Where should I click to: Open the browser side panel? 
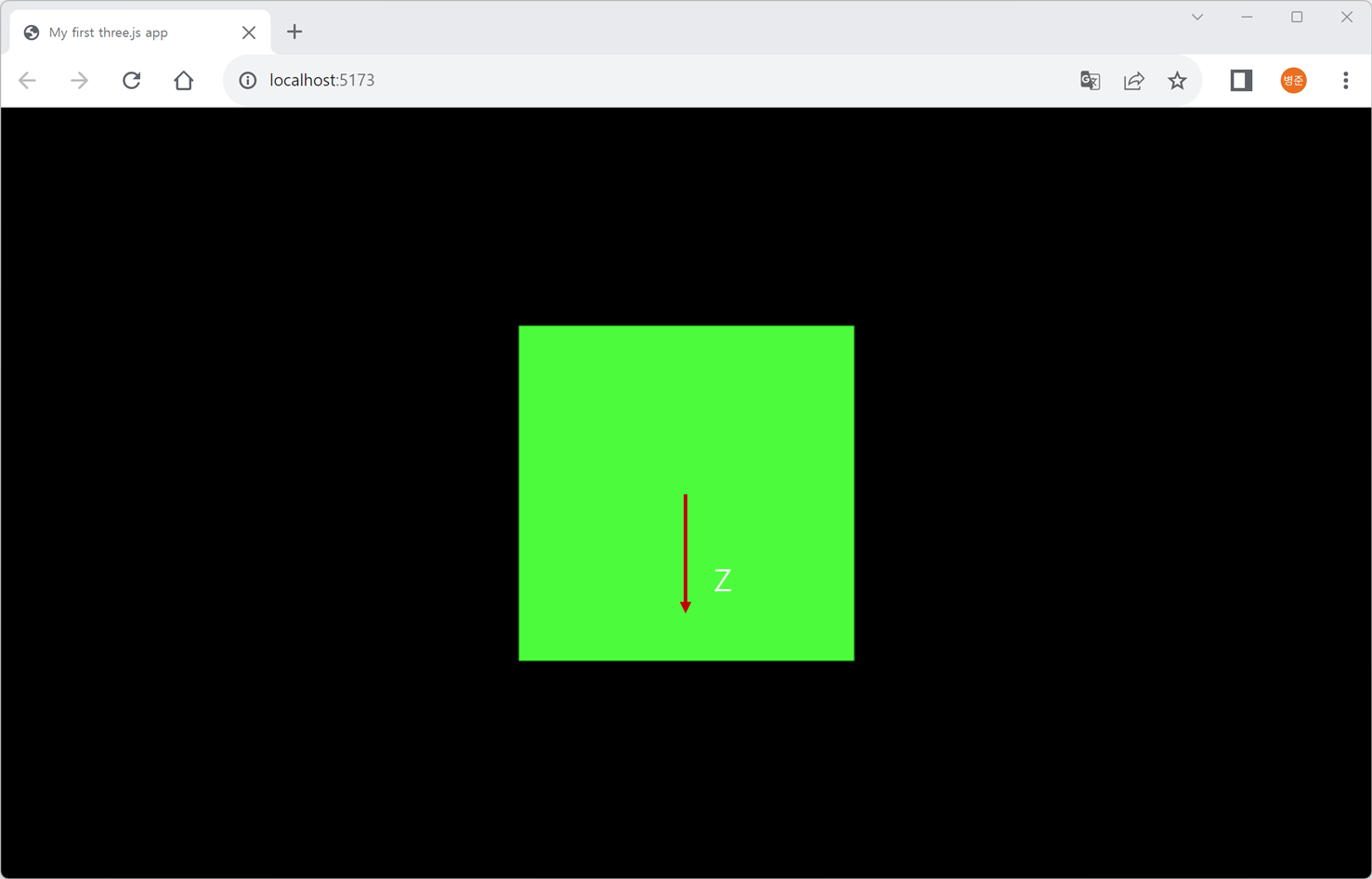pyautogui.click(x=1241, y=81)
